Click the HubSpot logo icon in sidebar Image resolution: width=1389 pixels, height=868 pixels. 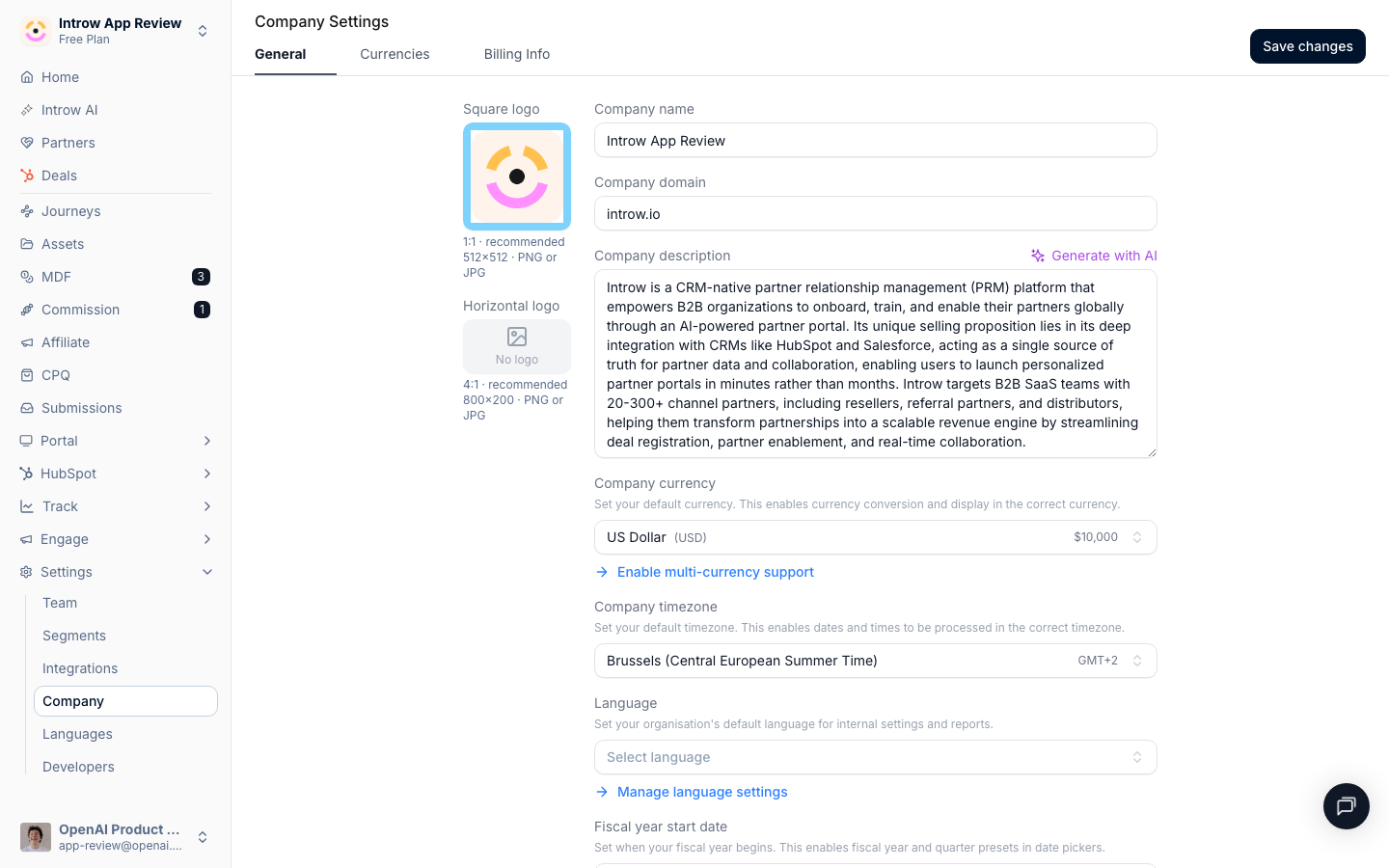pyautogui.click(x=26, y=474)
